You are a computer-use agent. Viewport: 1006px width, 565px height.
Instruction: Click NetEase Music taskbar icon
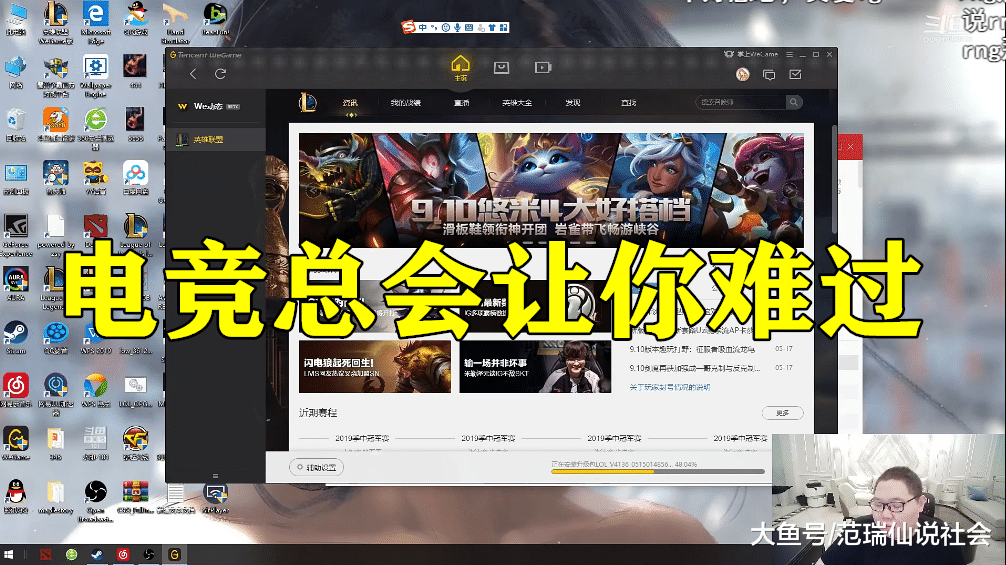[x=123, y=554]
